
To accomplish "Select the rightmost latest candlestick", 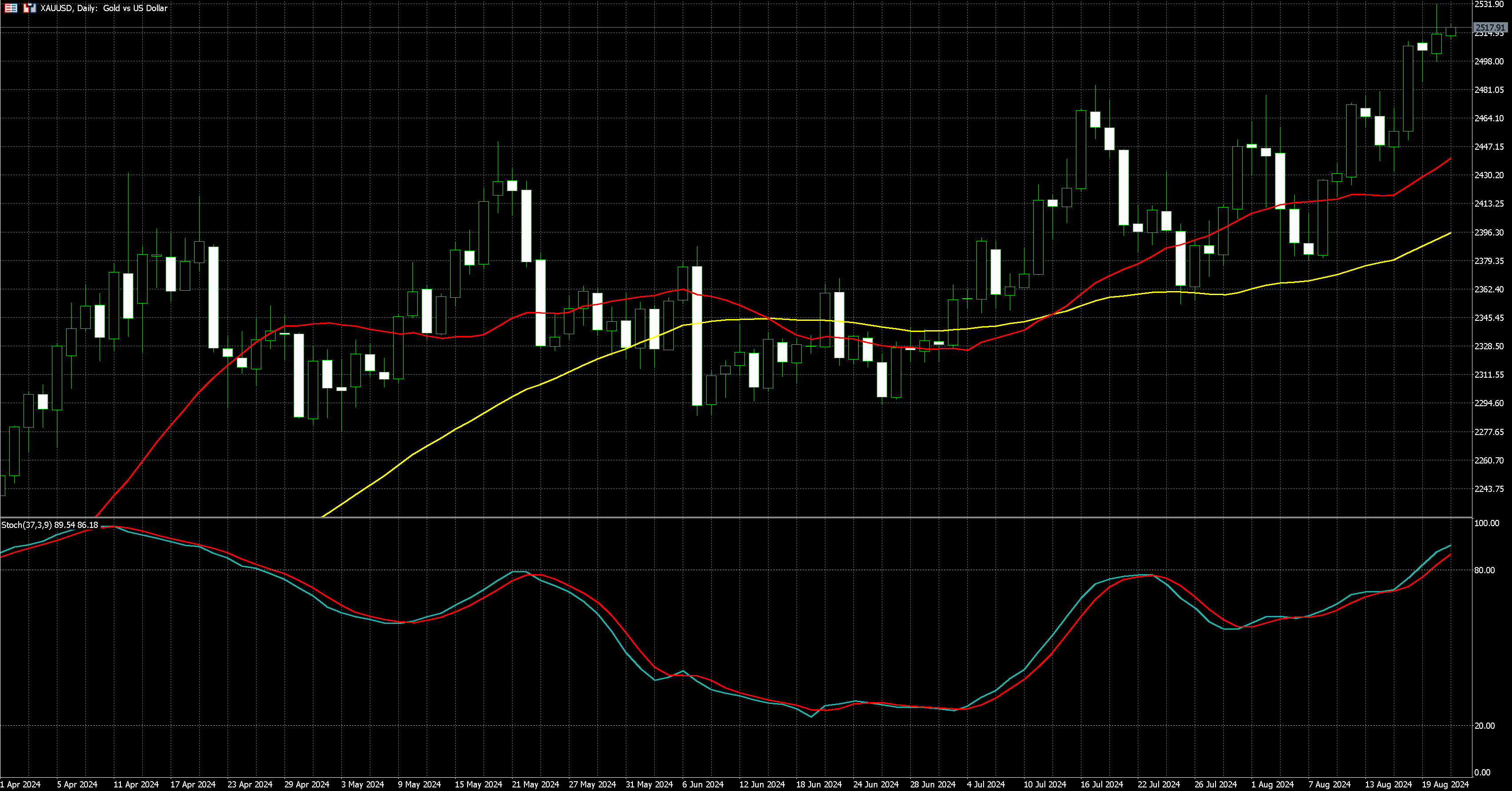I will point(1451,32).
